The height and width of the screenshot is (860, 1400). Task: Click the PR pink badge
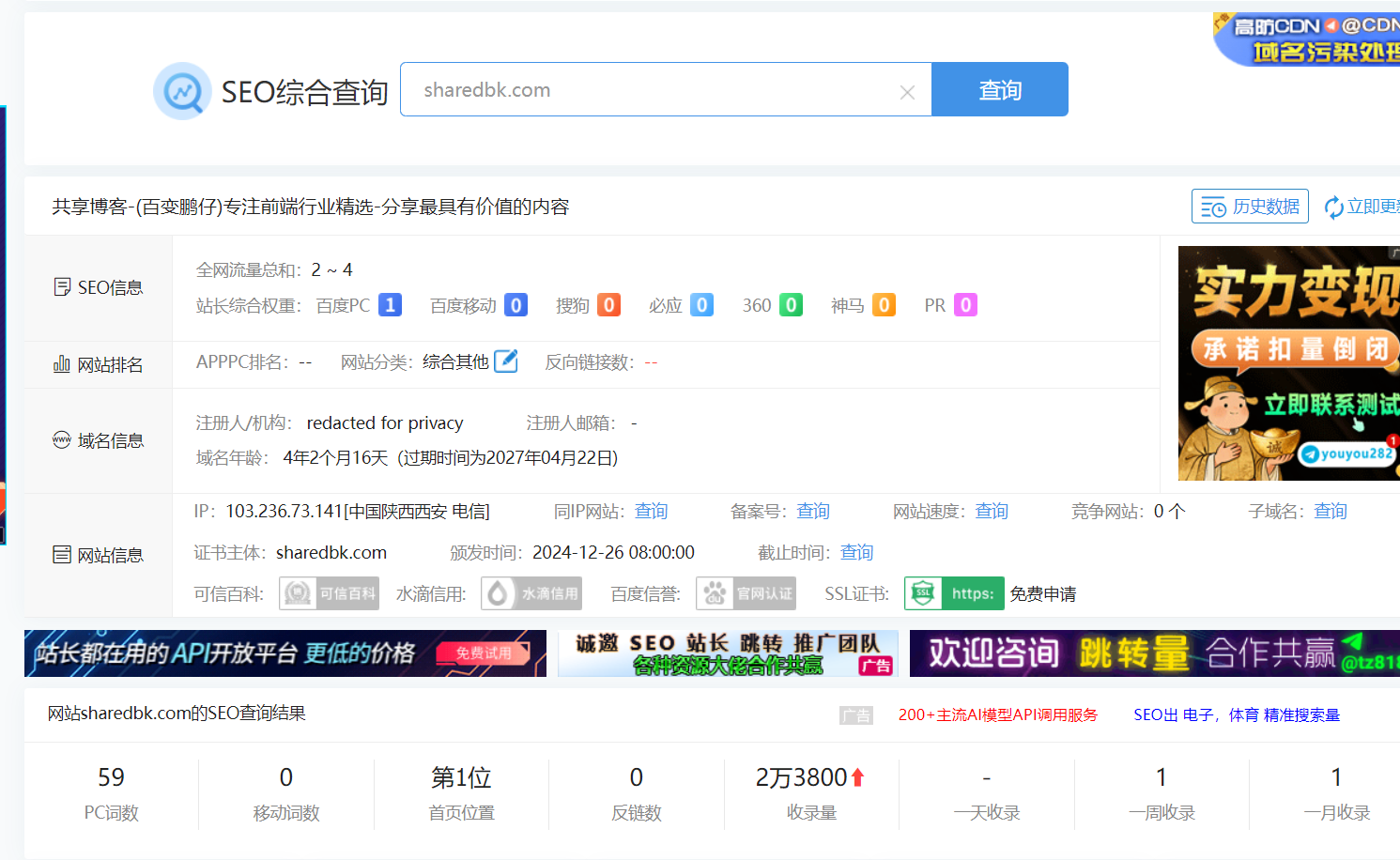click(x=965, y=305)
